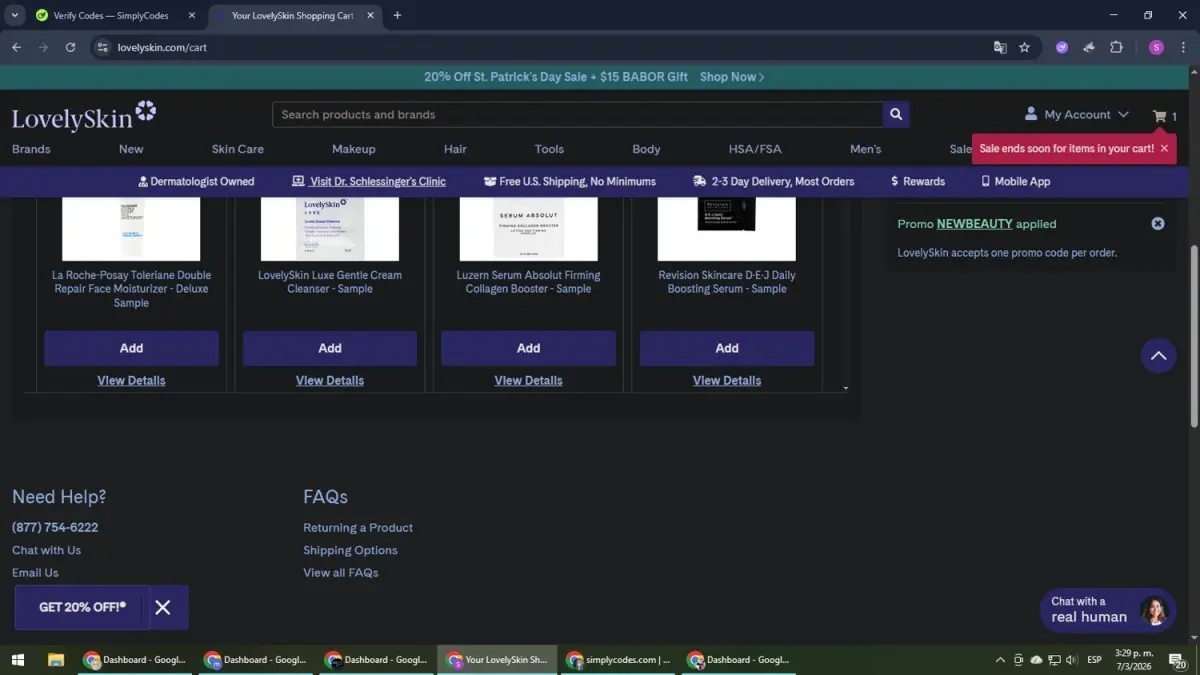This screenshot has width=1200, height=675.
Task: Open the Rewards link
Action: coord(917,181)
